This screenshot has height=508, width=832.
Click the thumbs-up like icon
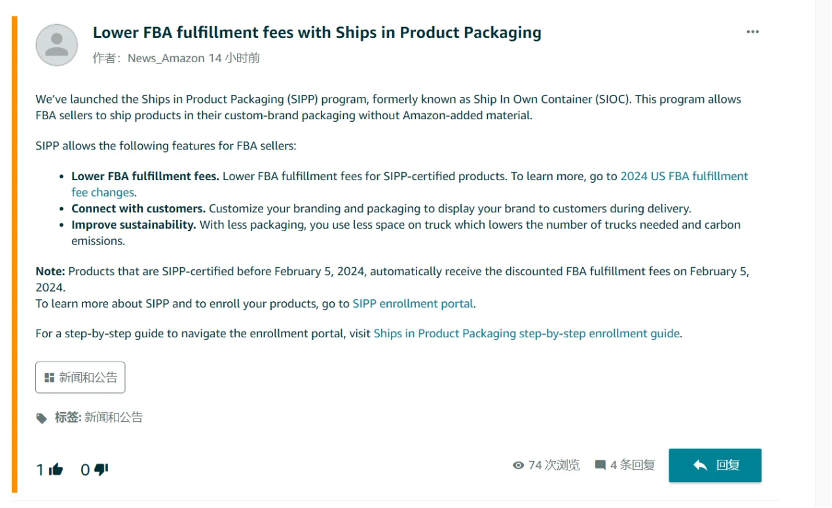56,469
